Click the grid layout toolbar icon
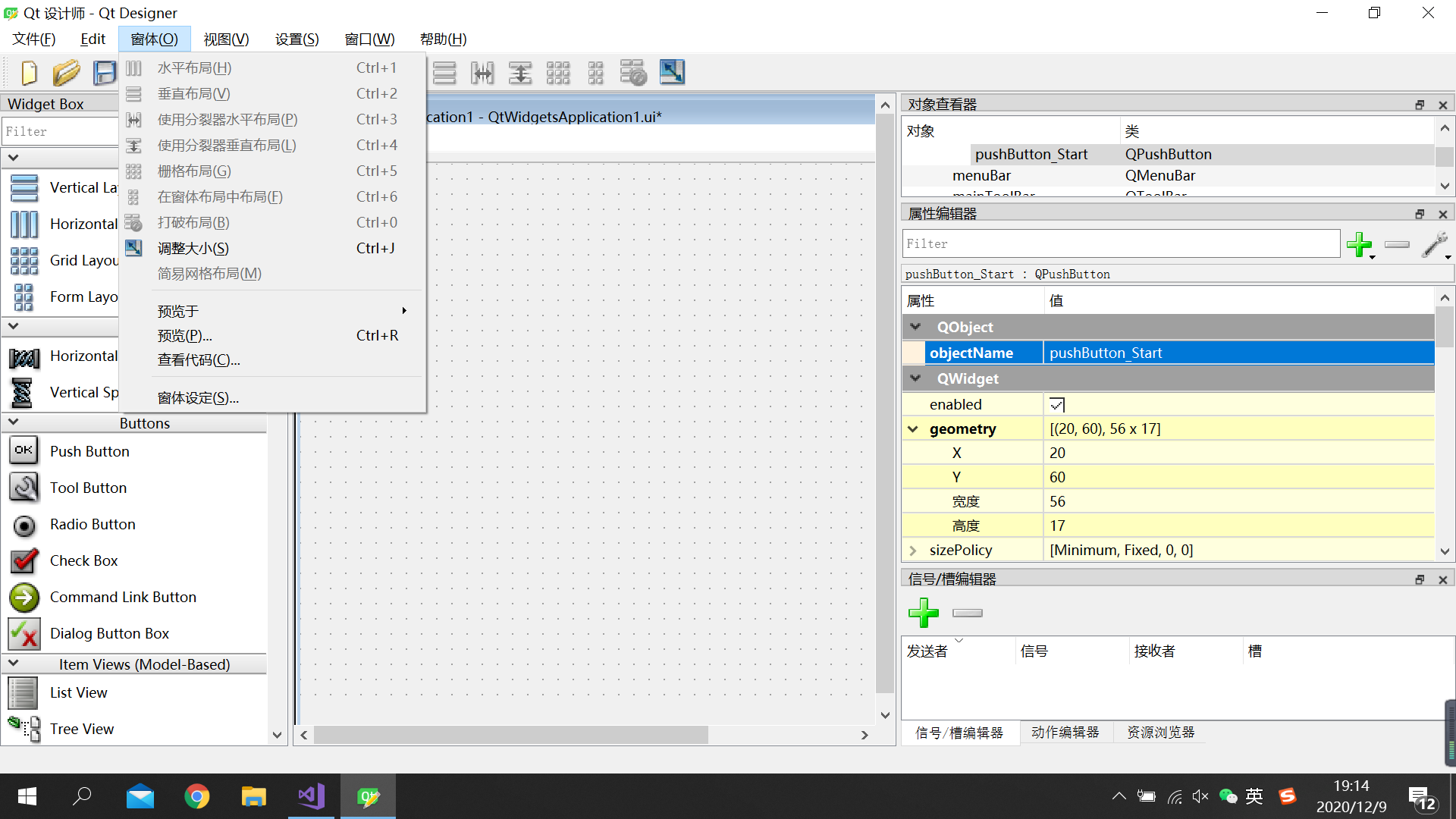This screenshot has width=1456, height=819. point(558,73)
